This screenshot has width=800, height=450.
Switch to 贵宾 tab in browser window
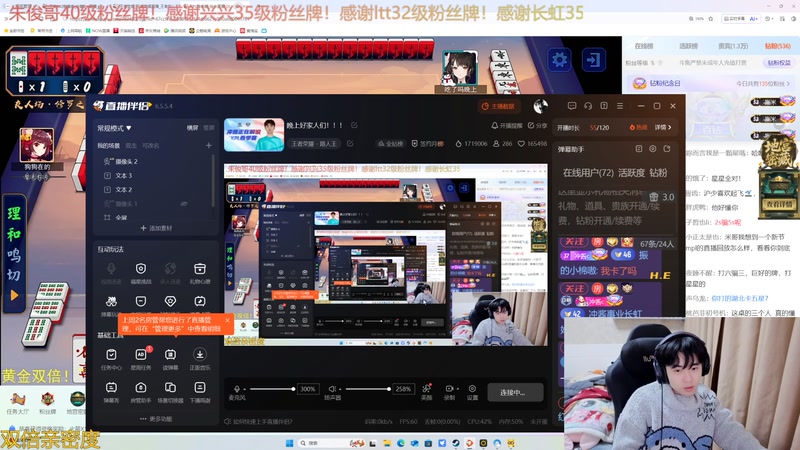pyautogui.click(x=733, y=46)
